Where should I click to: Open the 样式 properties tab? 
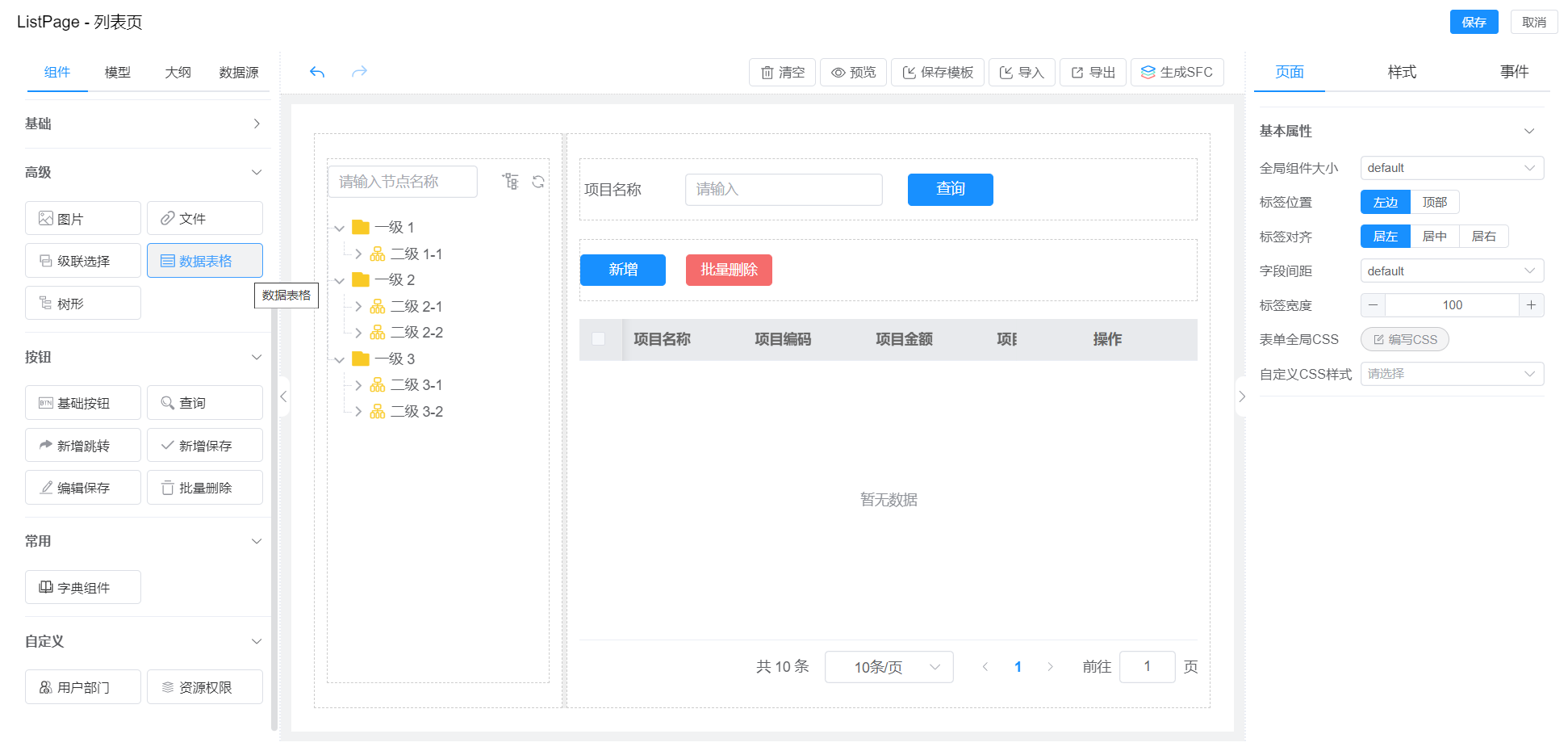[1402, 72]
